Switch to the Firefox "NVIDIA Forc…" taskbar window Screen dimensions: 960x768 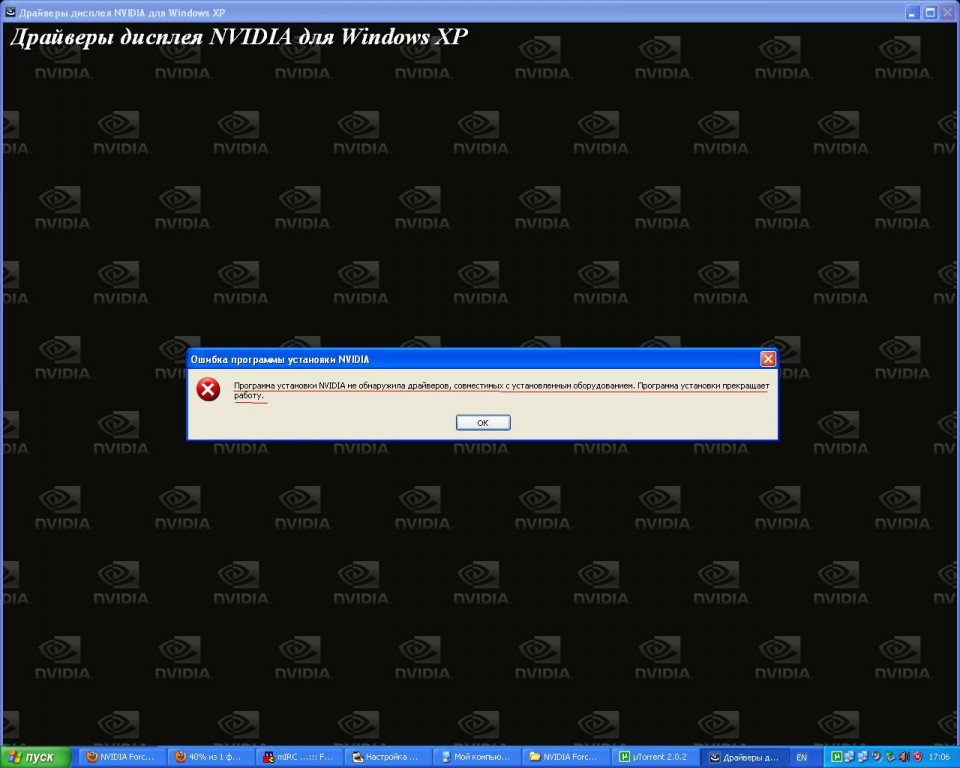click(x=124, y=757)
